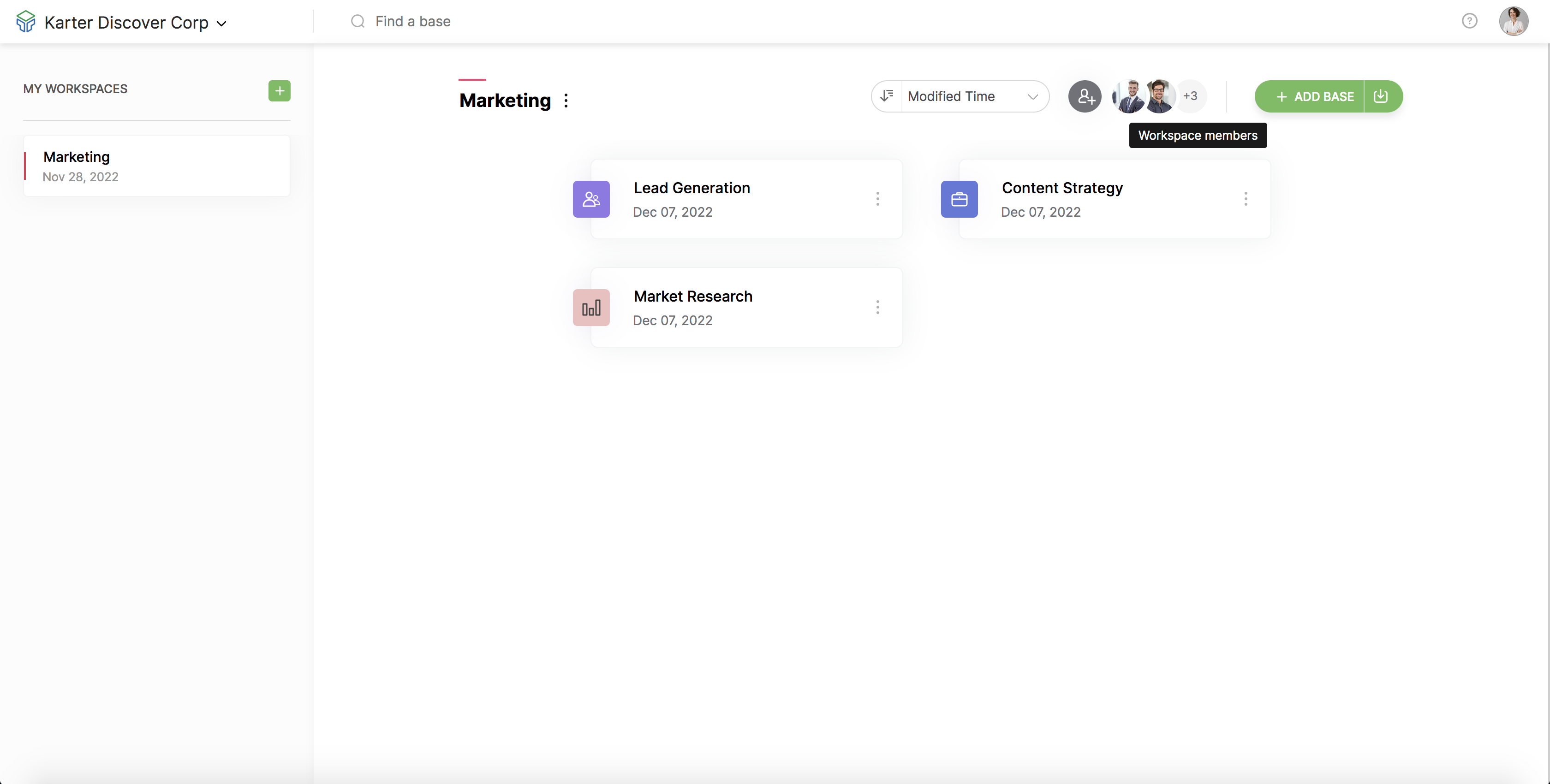
Task: Open Lead Generation base options menu
Action: click(877, 199)
